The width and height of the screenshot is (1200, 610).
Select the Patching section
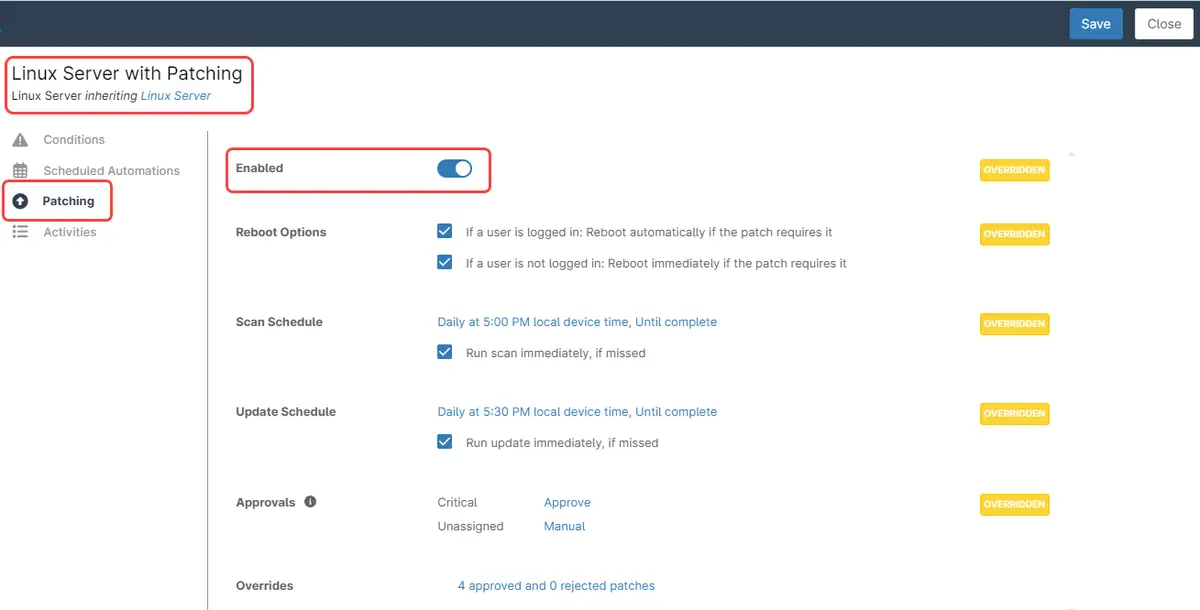(x=68, y=201)
